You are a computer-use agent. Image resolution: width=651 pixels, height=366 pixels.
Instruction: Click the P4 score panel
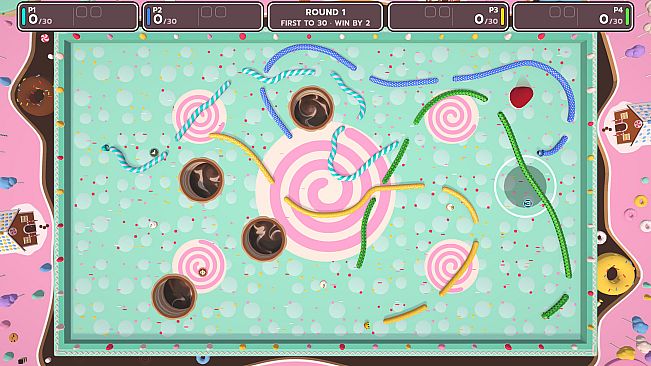(x=573, y=17)
